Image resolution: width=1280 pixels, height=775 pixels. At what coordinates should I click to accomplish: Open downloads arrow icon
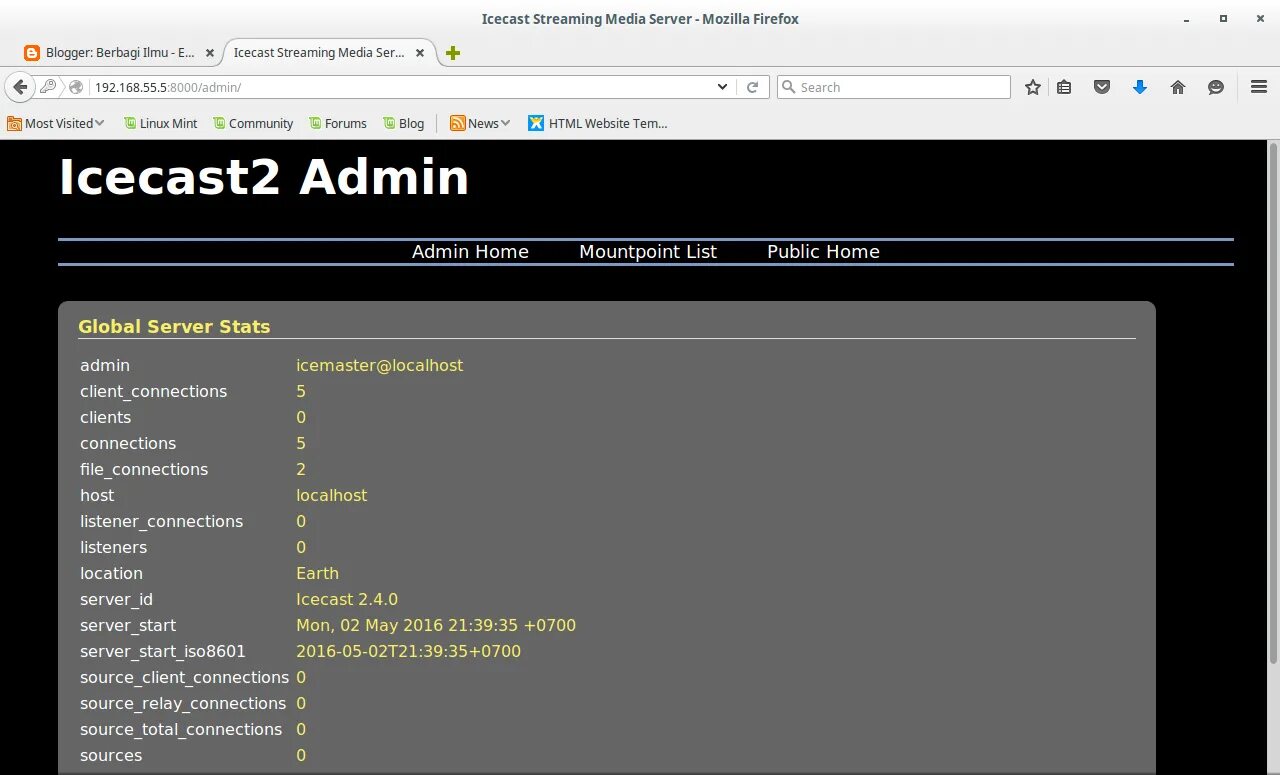1139,87
